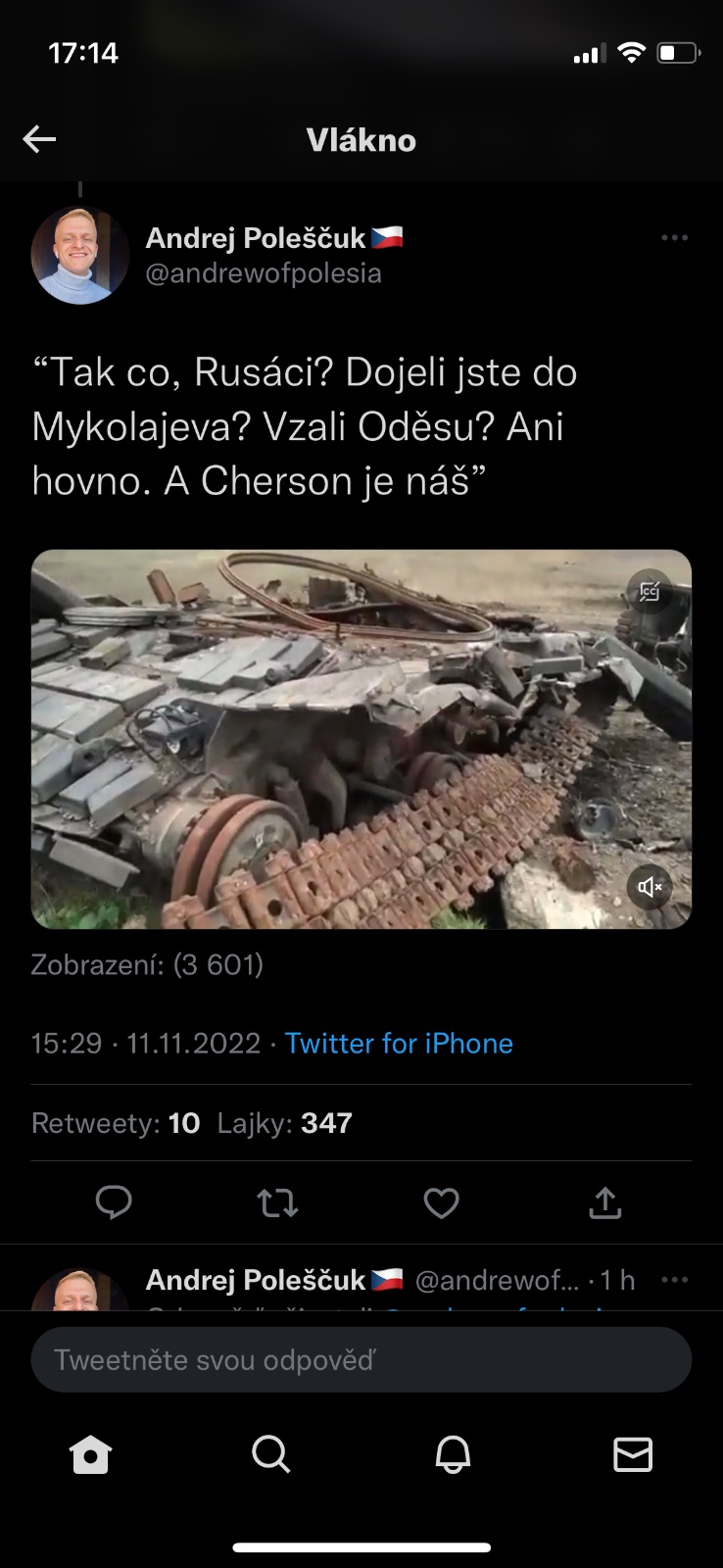Viewport: 723px width, 1568px height.
Task: Go back using the left arrow
Action: click(39, 139)
